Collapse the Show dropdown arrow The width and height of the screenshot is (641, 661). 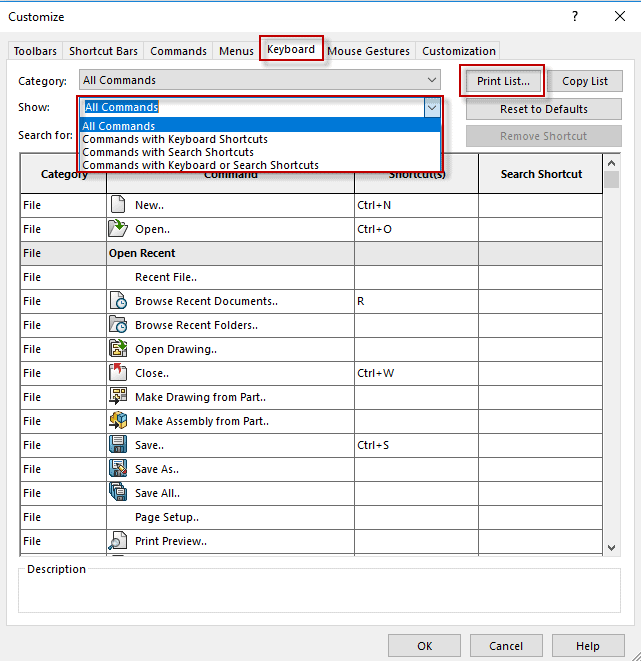[431, 107]
